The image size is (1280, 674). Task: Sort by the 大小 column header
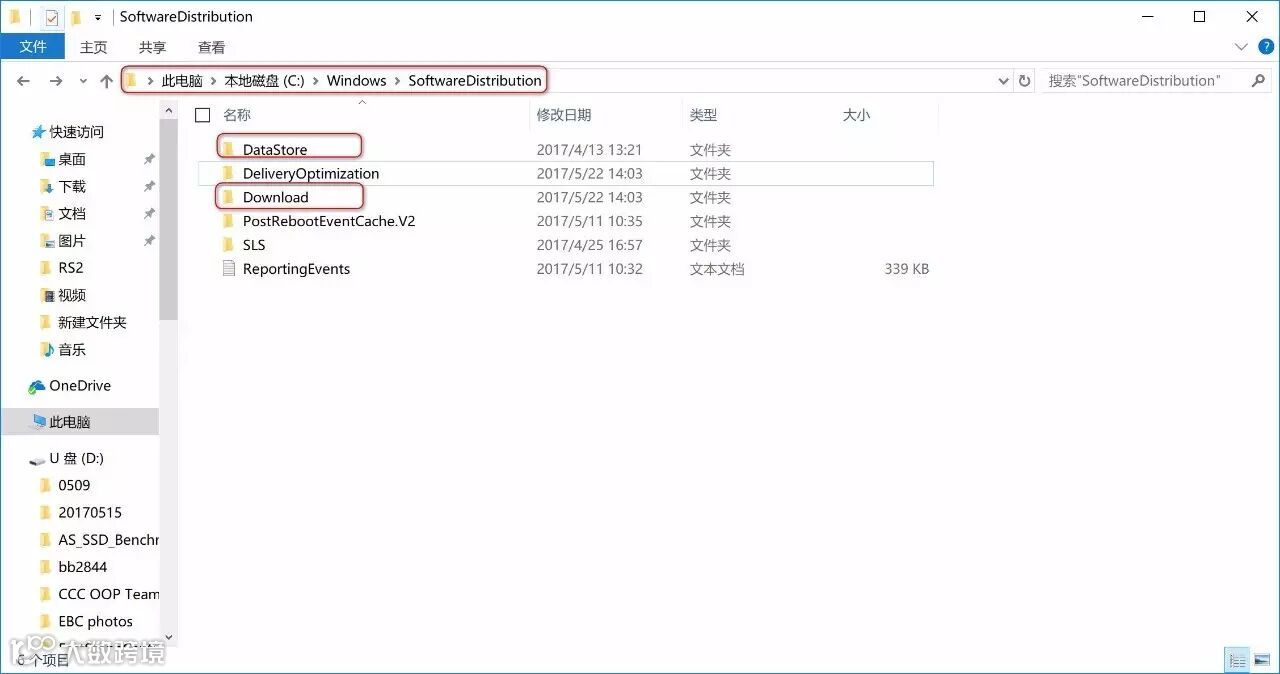tap(856, 115)
